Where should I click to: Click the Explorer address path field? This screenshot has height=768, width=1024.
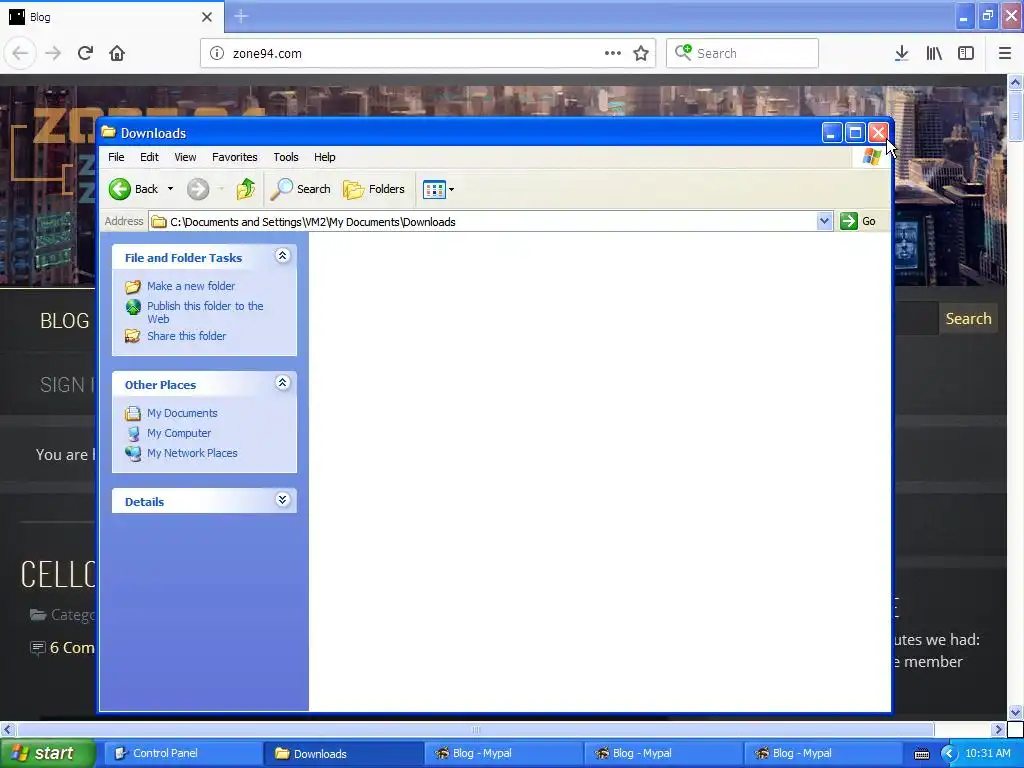[x=483, y=221]
